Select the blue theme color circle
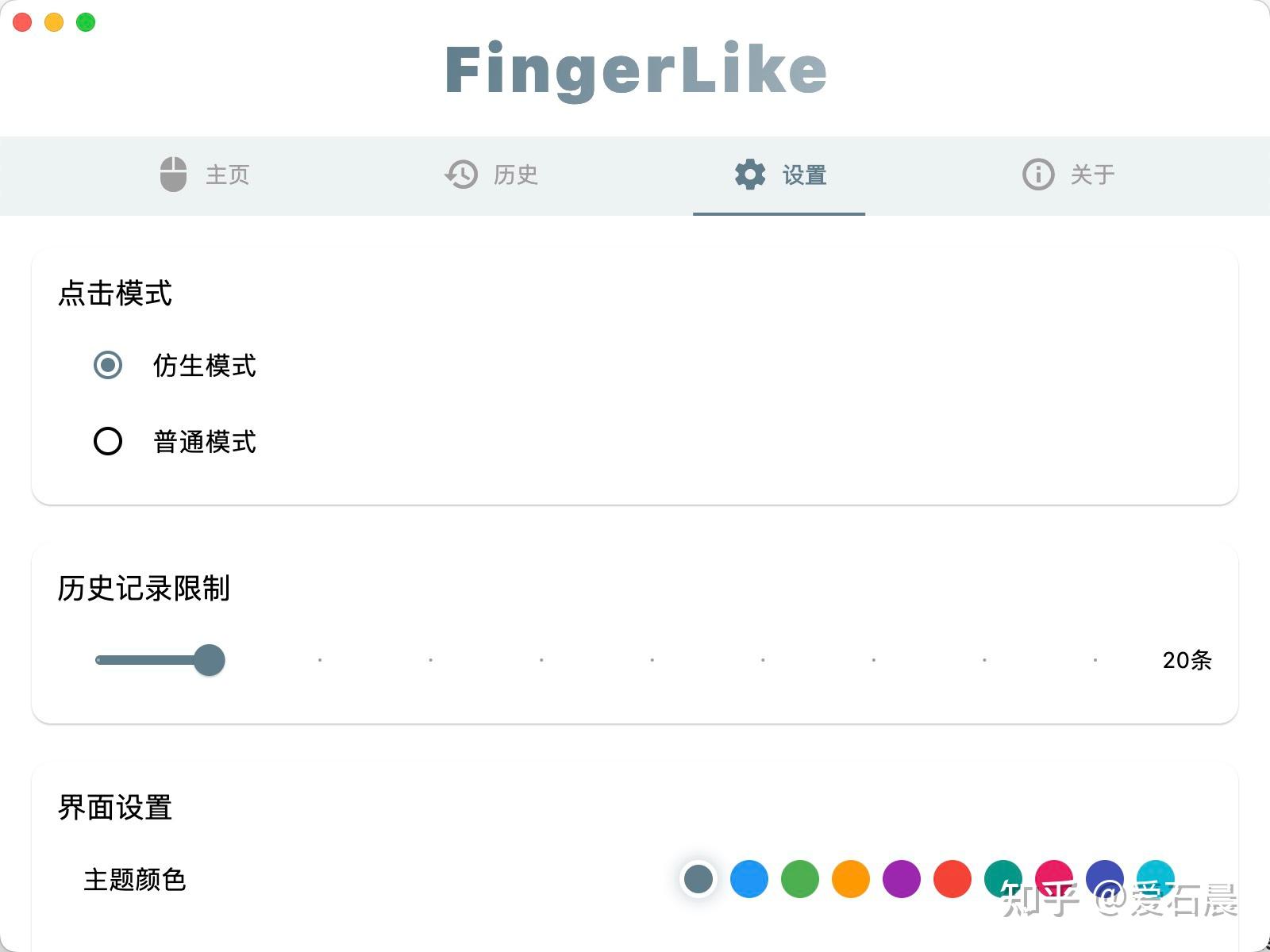Image resolution: width=1270 pixels, height=952 pixels. point(748,879)
